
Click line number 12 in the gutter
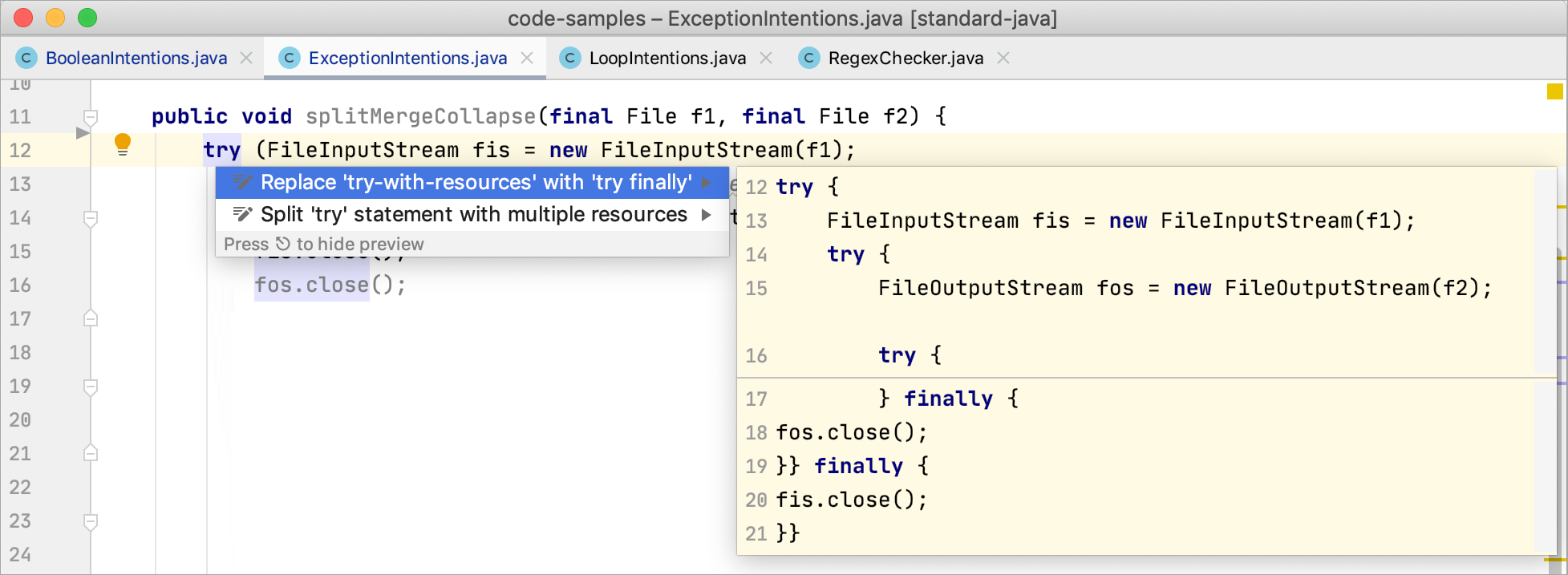point(20,150)
